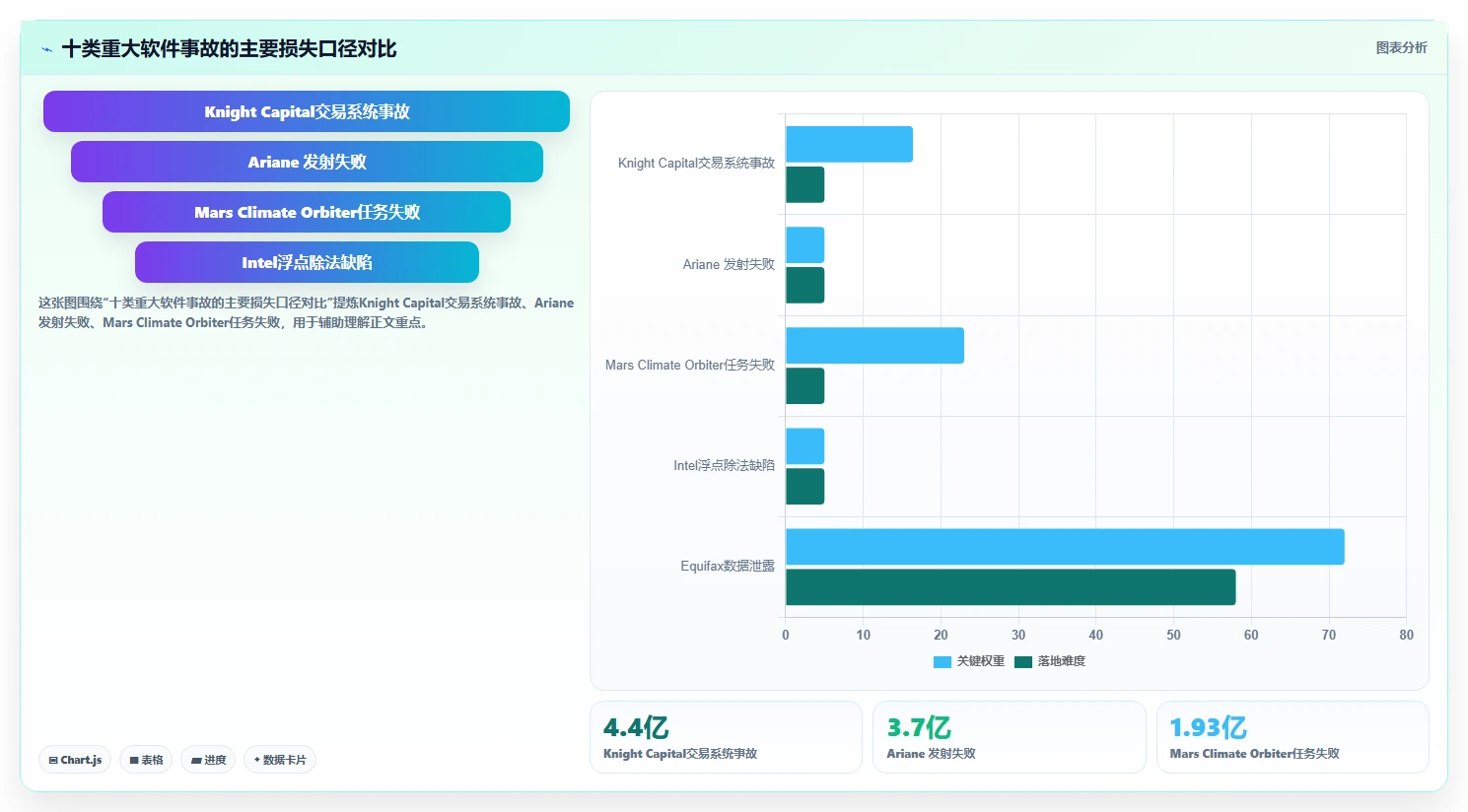Screen dimensions: 1468x812
Task: Click the Intel浮点除法缺陷 chart axis label
Action: point(724,465)
